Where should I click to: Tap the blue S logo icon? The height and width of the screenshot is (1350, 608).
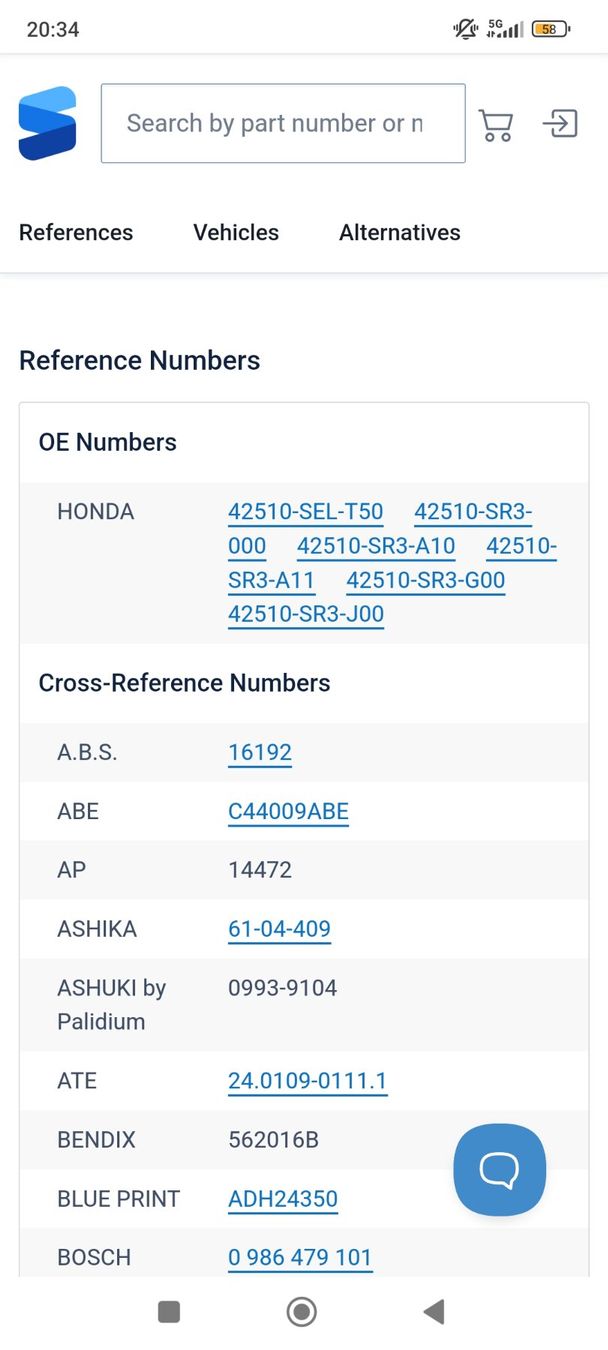pos(47,123)
